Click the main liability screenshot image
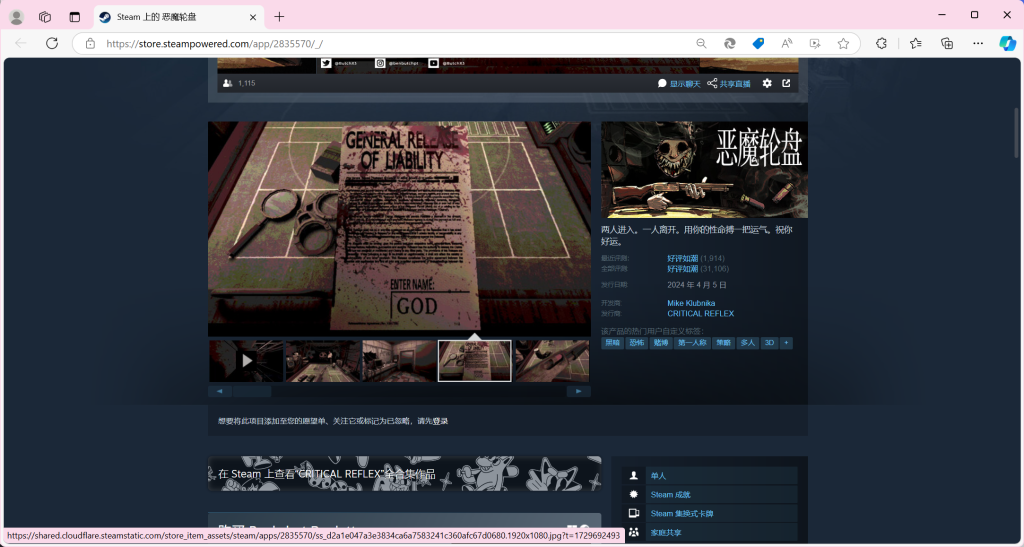 tap(399, 228)
